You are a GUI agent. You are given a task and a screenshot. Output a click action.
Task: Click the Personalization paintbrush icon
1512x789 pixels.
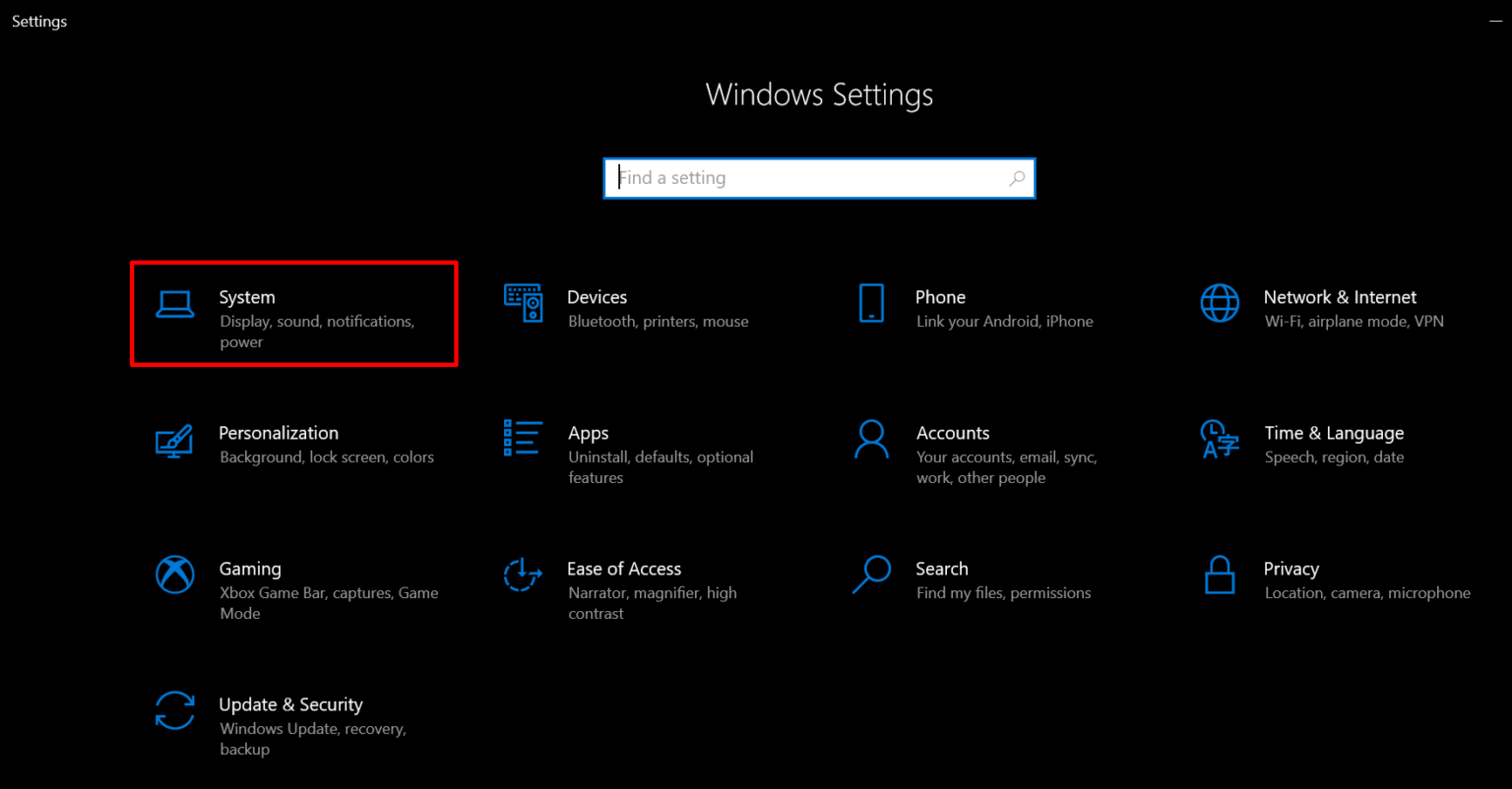(x=174, y=440)
